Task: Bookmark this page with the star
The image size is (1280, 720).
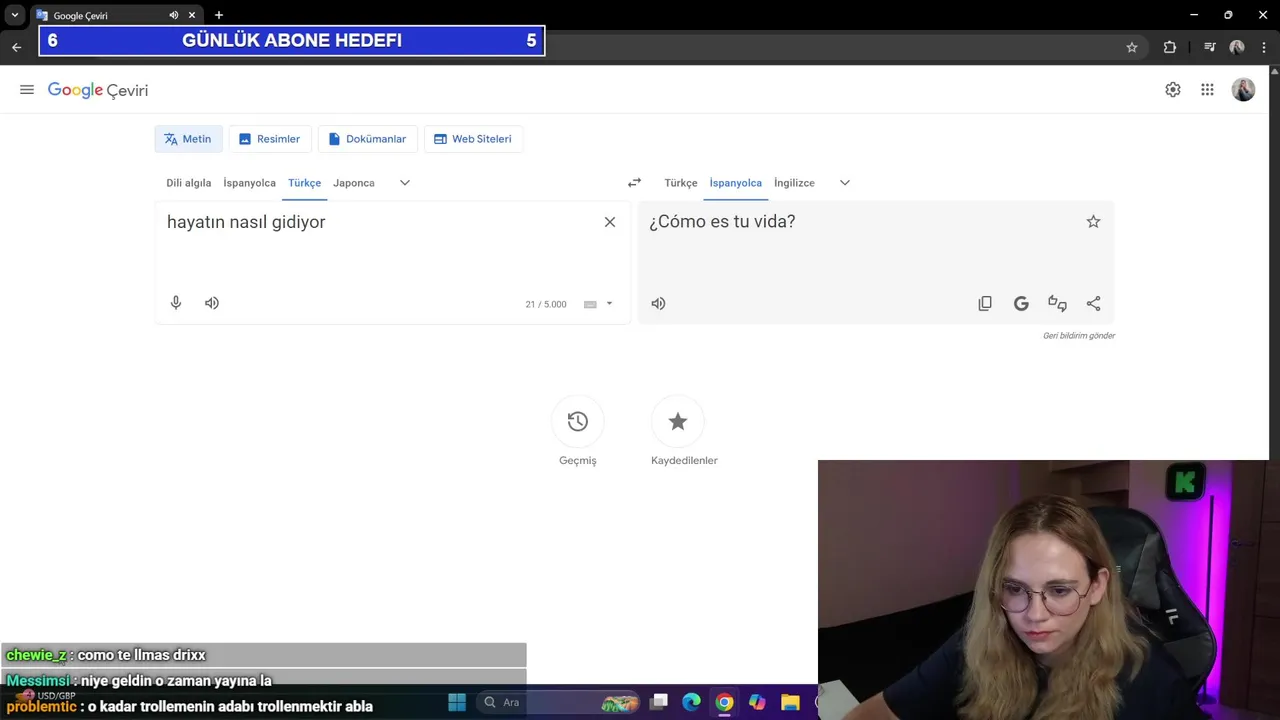Action: point(1132,47)
